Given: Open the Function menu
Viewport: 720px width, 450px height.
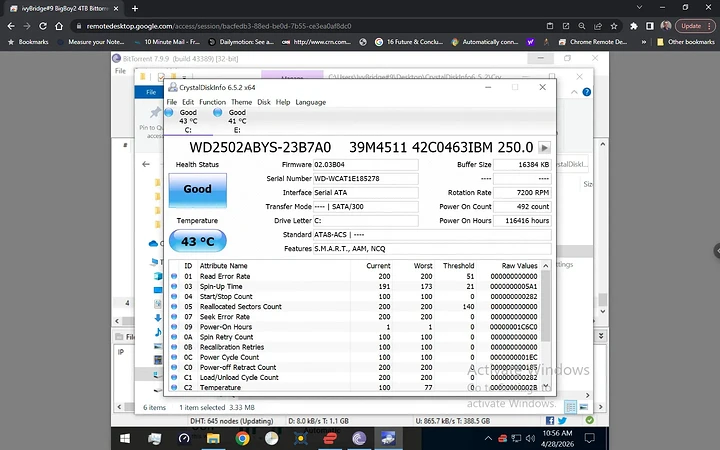Looking at the screenshot, I should (212, 102).
